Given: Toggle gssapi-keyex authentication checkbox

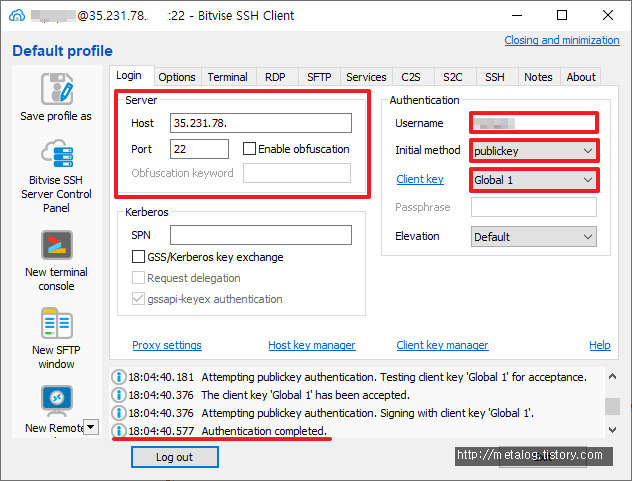Looking at the screenshot, I should [138, 299].
